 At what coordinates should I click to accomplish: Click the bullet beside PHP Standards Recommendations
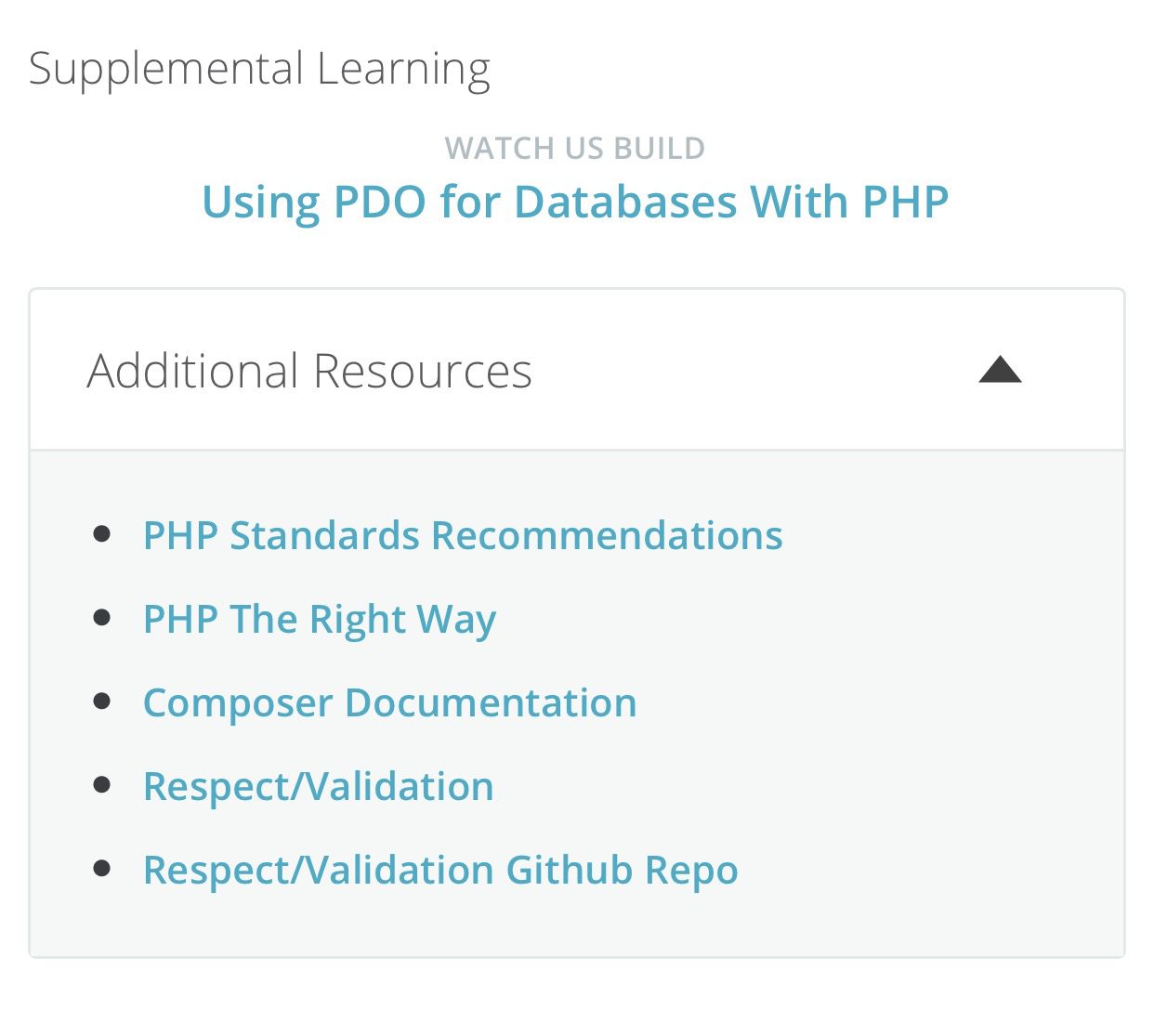(105, 534)
